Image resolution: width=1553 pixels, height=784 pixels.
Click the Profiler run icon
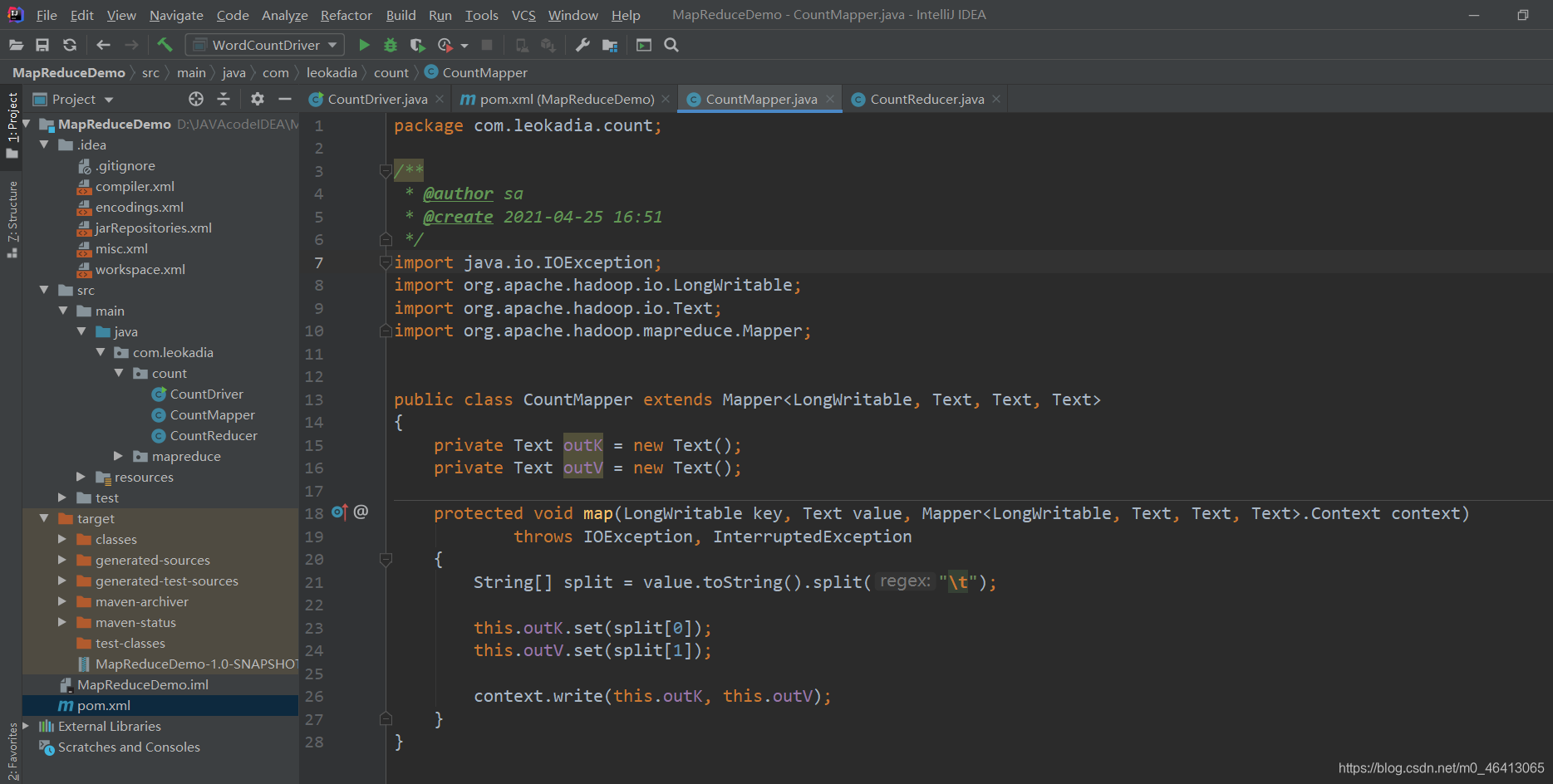[x=445, y=45]
